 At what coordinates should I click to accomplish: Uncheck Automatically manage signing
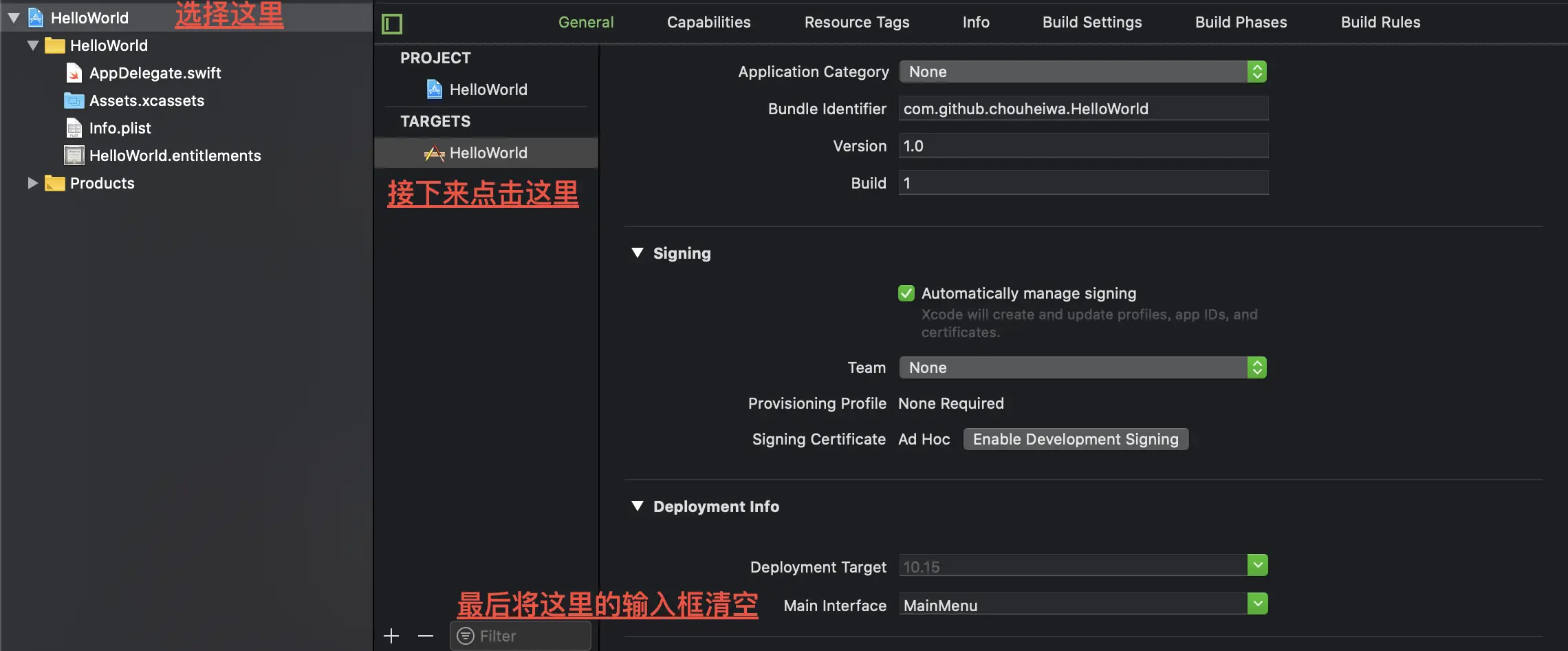click(x=906, y=292)
